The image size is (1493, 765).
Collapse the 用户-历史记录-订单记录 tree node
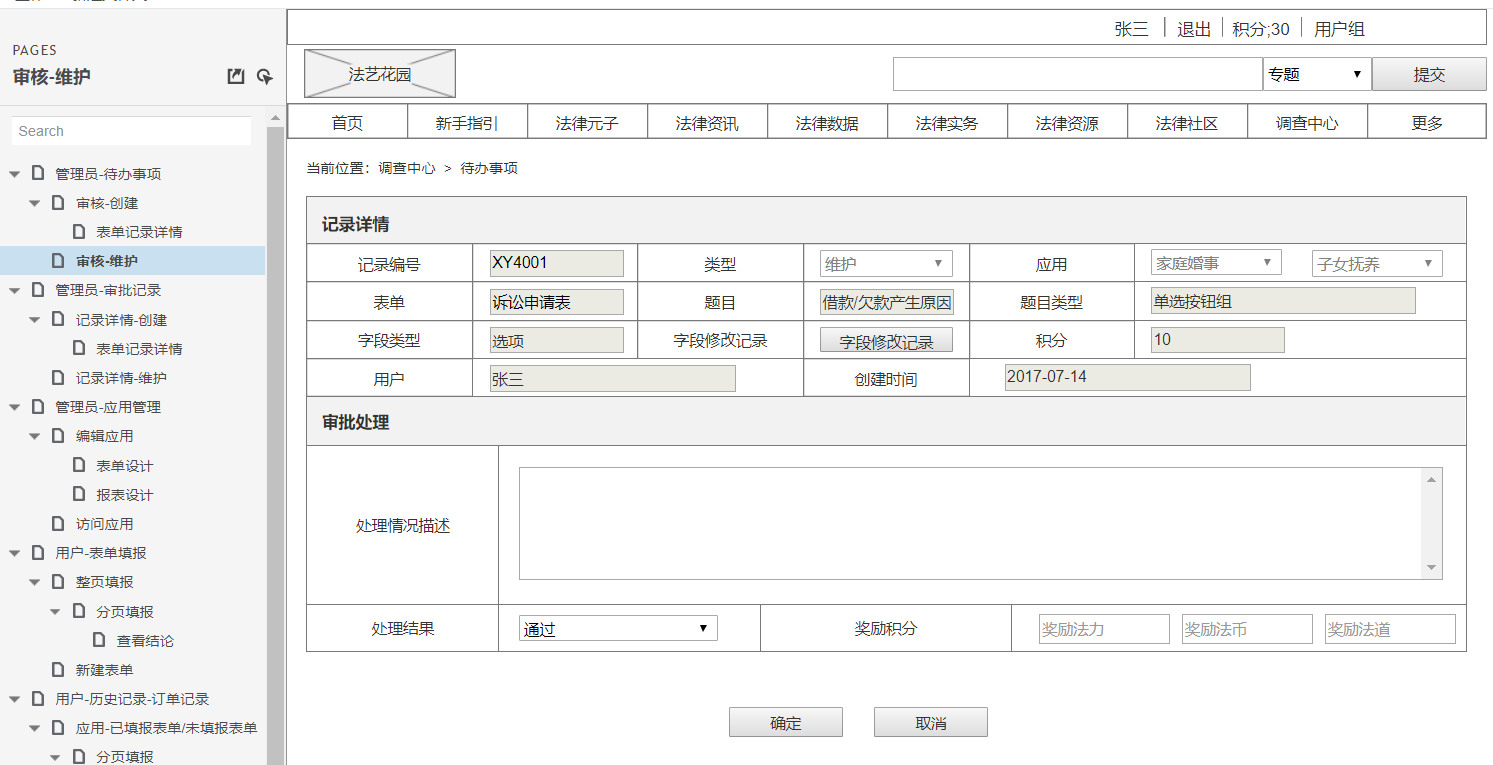click(x=14, y=699)
